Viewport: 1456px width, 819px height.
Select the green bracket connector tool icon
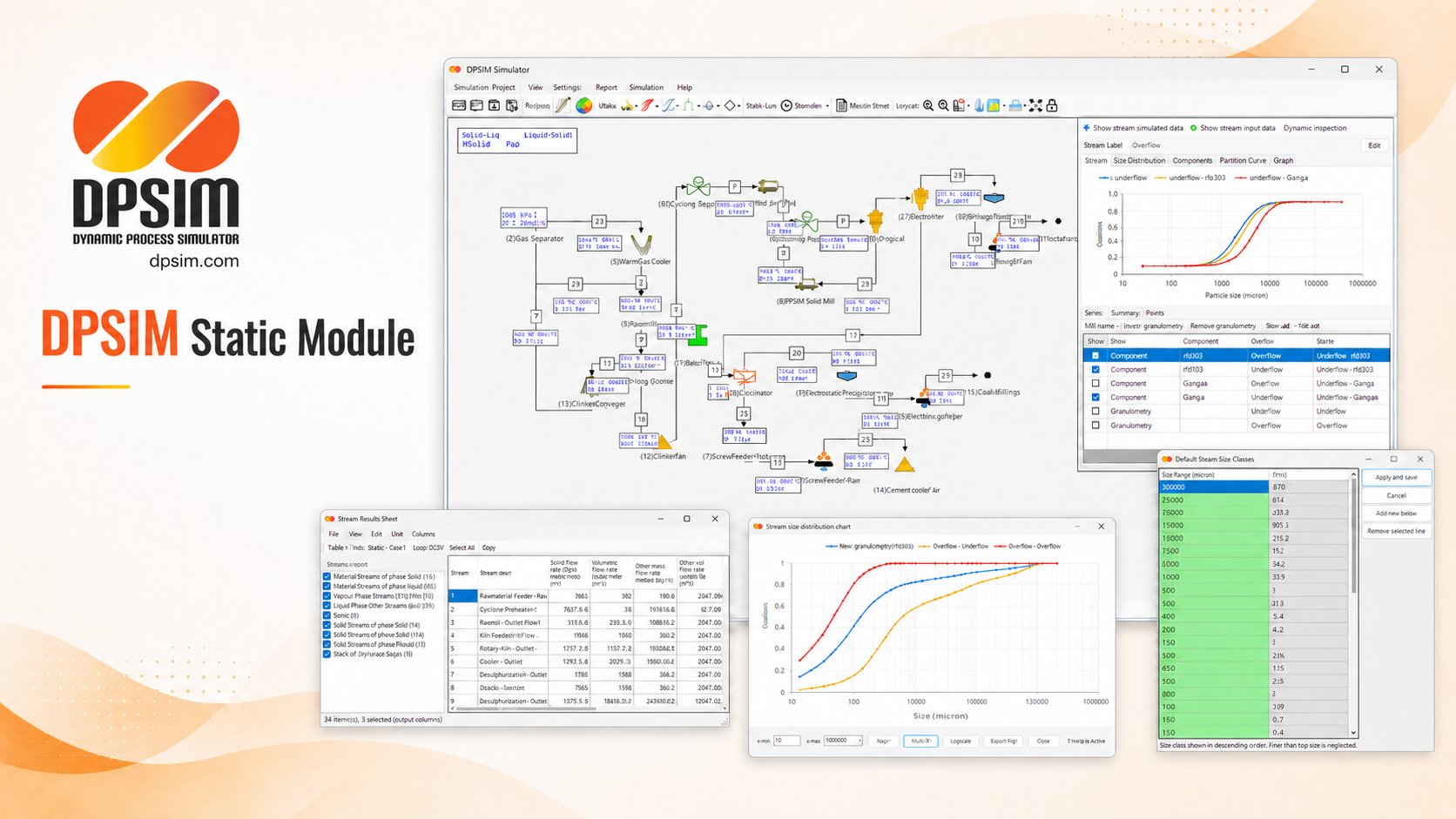coord(689,105)
